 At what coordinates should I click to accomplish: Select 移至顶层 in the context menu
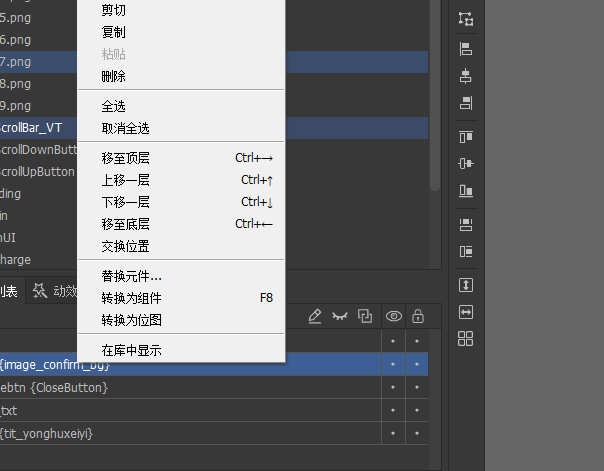pyautogui.click(x=181, y=158)
